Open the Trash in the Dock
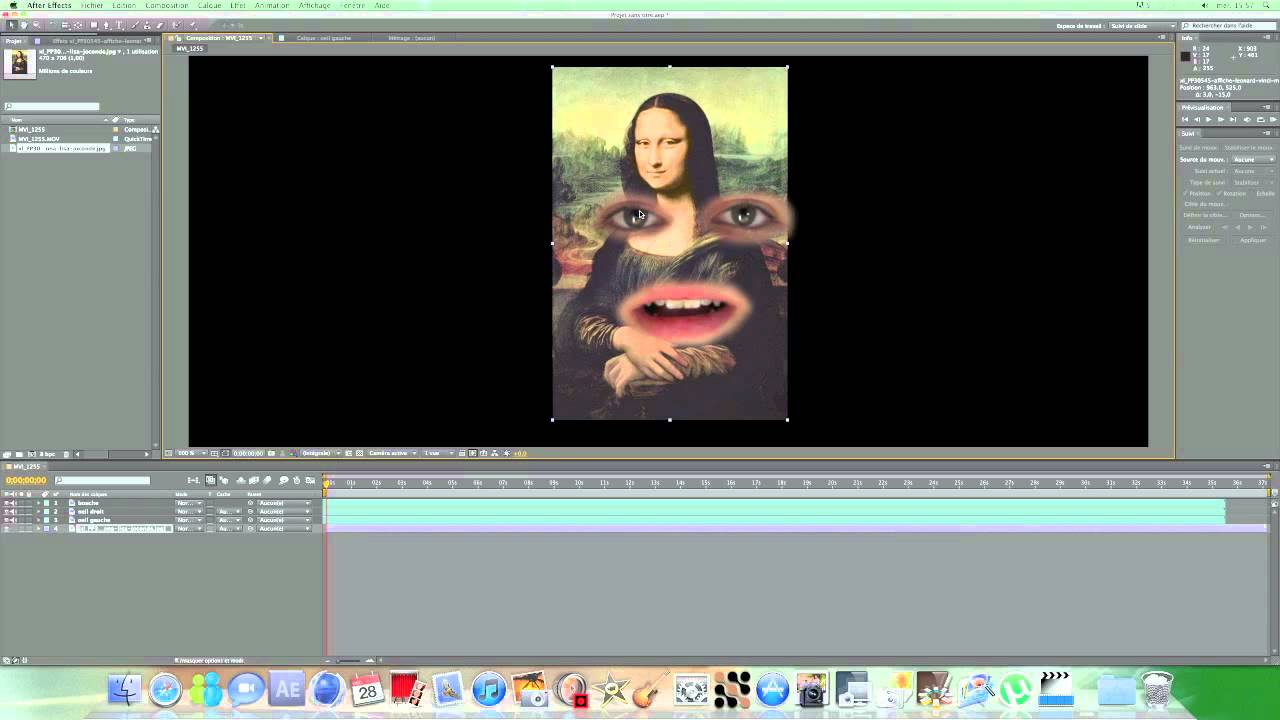 tap(1157, 690)
